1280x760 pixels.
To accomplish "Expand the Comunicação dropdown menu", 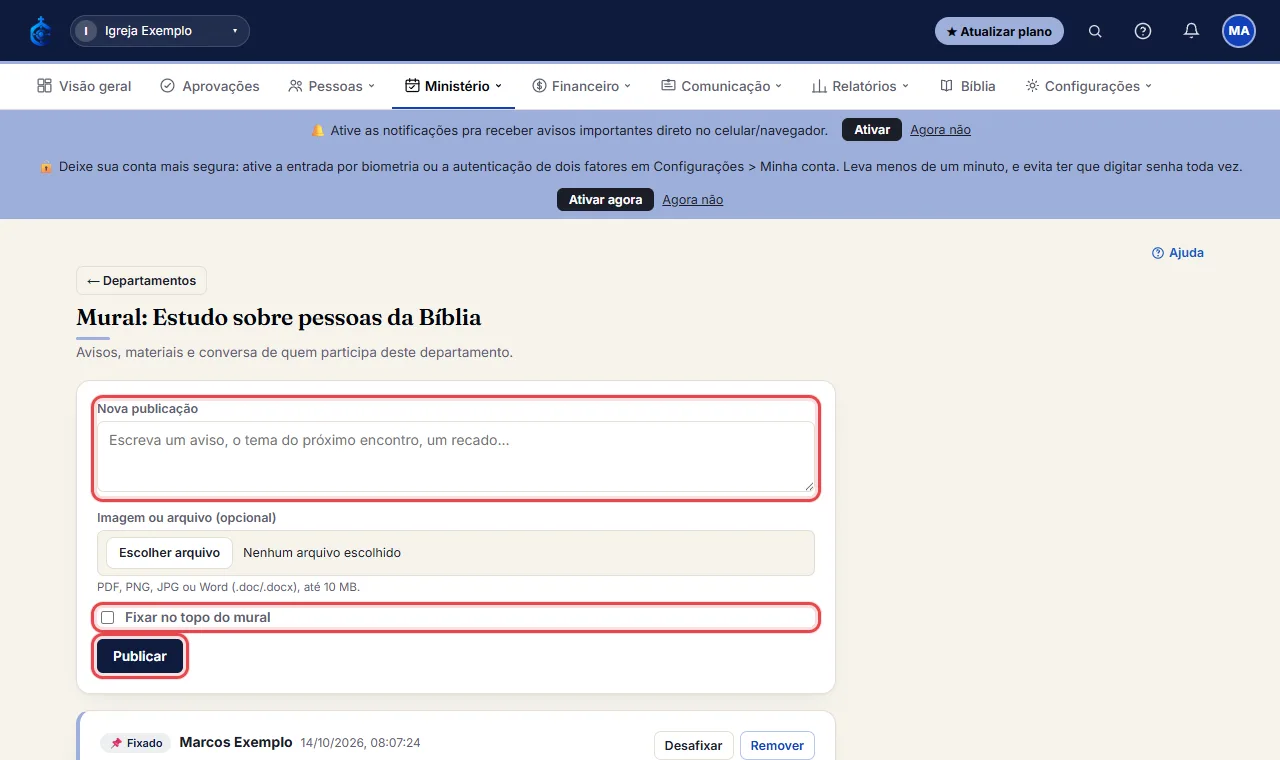I will 721,86.
